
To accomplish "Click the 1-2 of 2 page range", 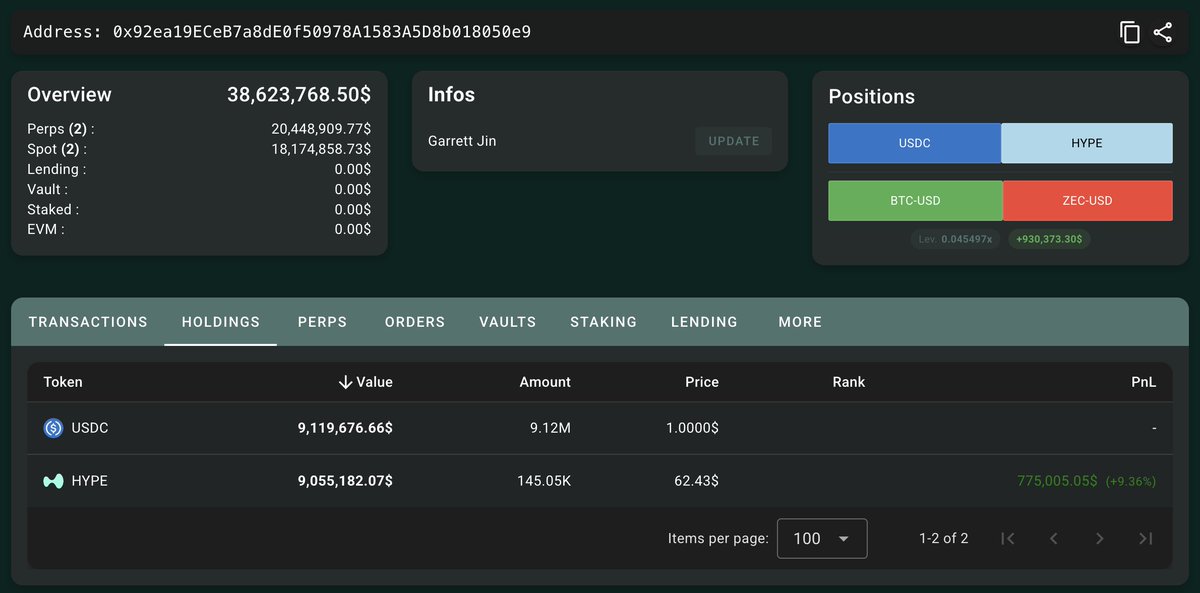I will click(944, 538).
